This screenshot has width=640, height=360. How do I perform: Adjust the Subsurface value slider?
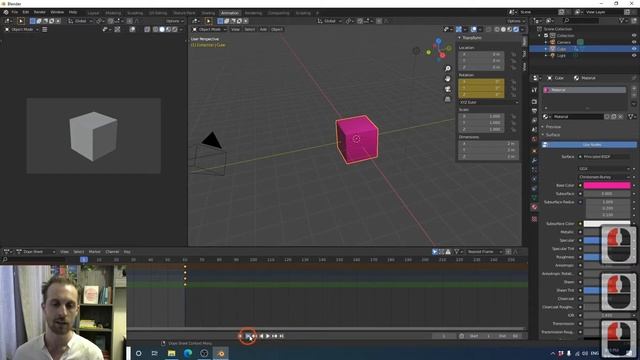pos(607,193)
